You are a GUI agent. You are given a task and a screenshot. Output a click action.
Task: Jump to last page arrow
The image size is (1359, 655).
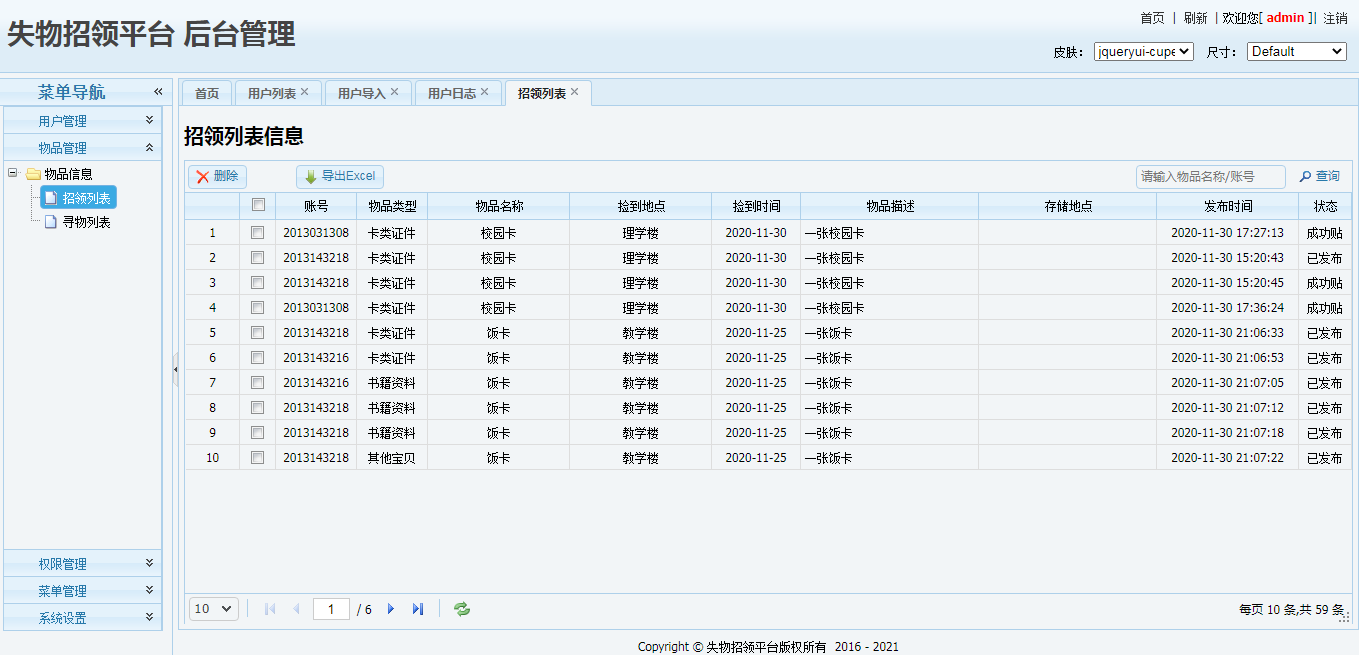tap(418, 609)
